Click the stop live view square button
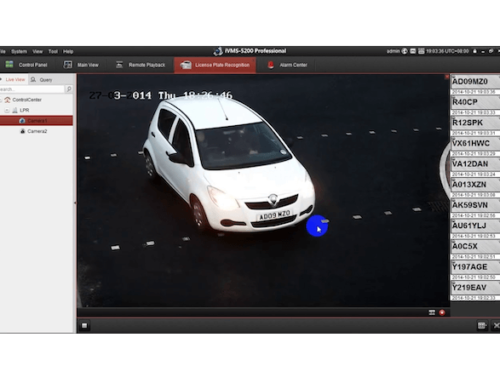500x383 pixels. [x=84, y=325]
